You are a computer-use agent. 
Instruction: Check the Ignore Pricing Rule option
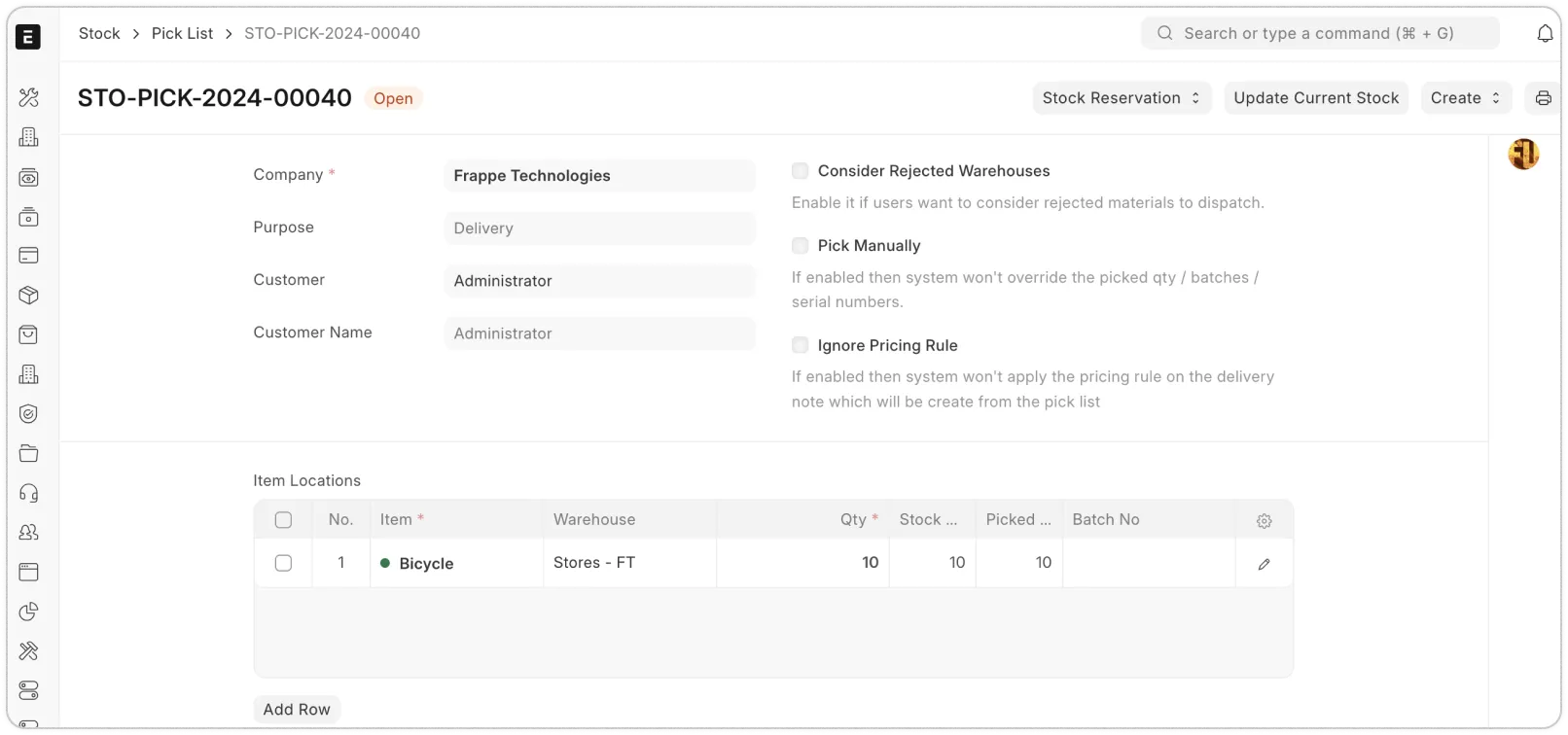click(801, 345)
